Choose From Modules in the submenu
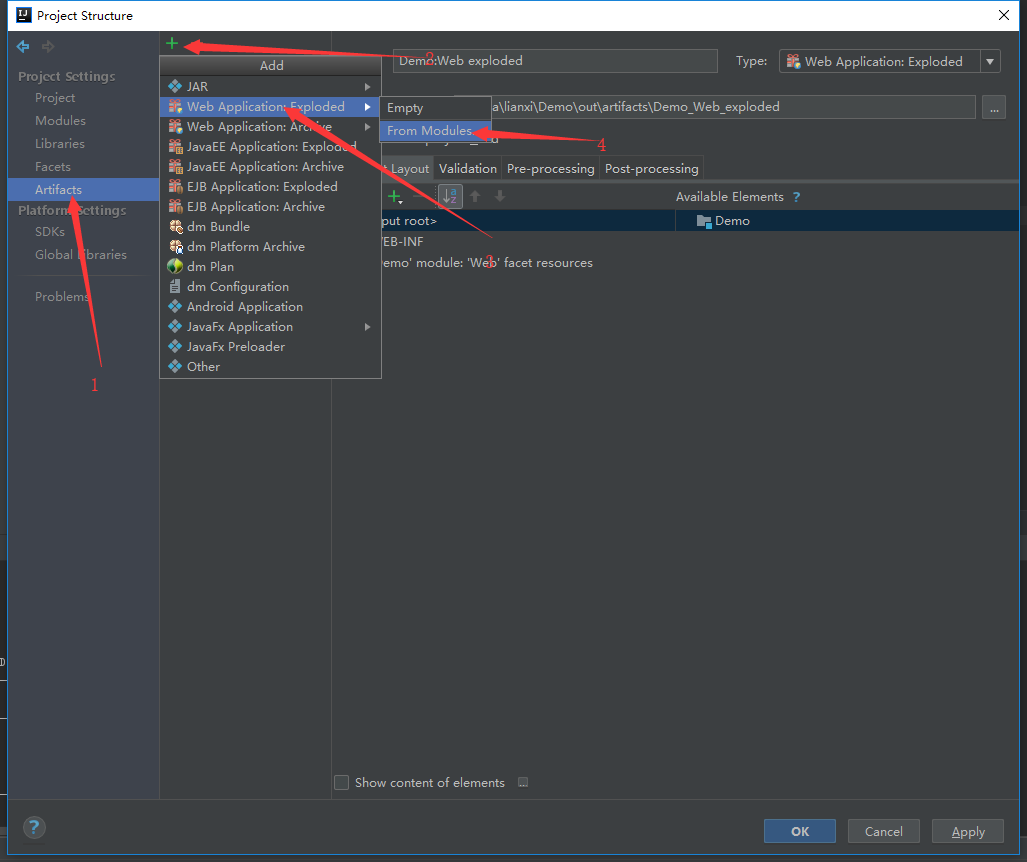The image size is (1027, 862). click(430, 131)
